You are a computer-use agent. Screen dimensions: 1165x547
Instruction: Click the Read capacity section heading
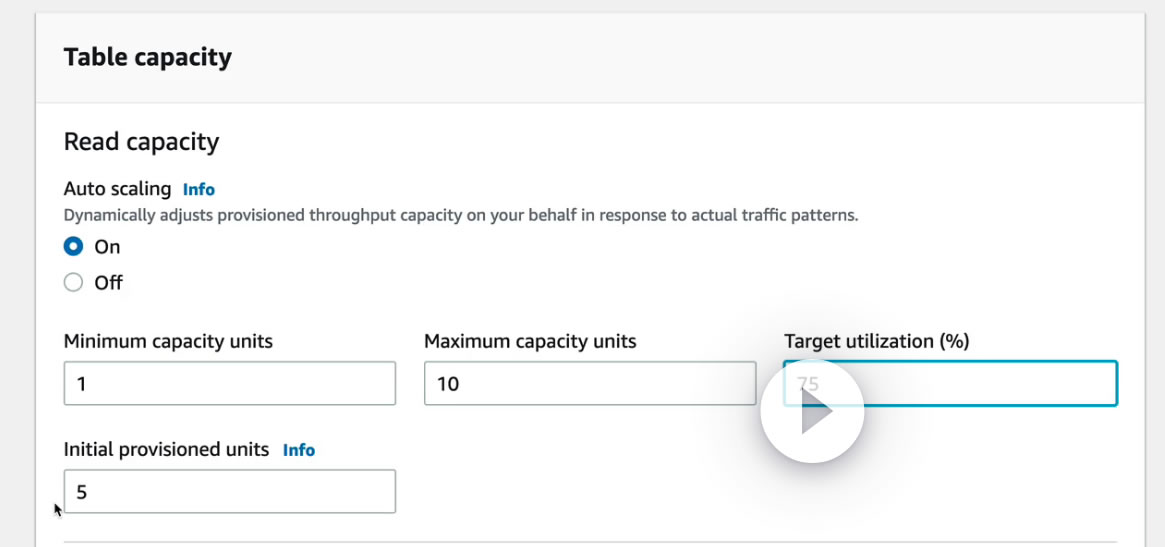[141, 142]
